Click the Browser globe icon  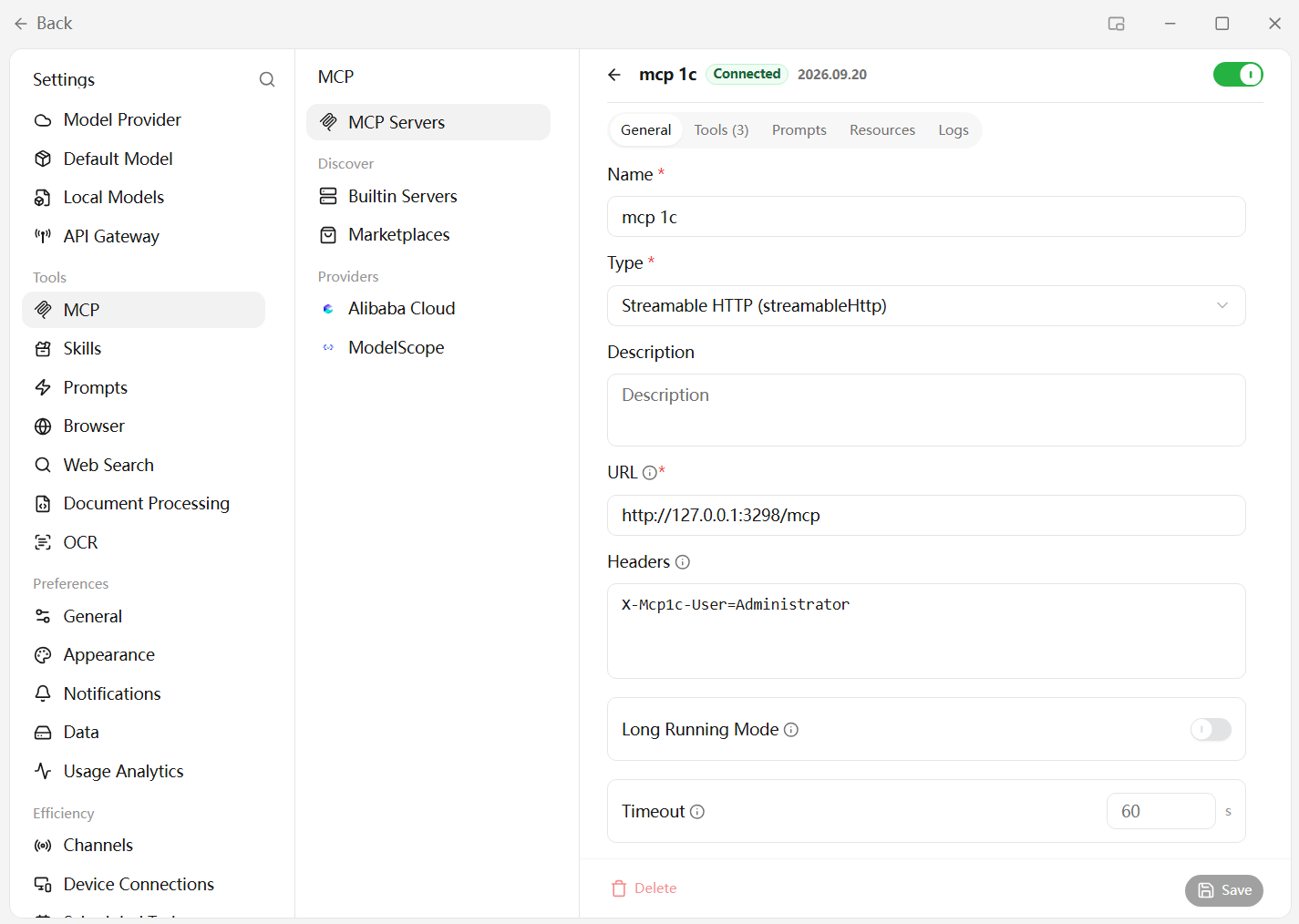43,426
